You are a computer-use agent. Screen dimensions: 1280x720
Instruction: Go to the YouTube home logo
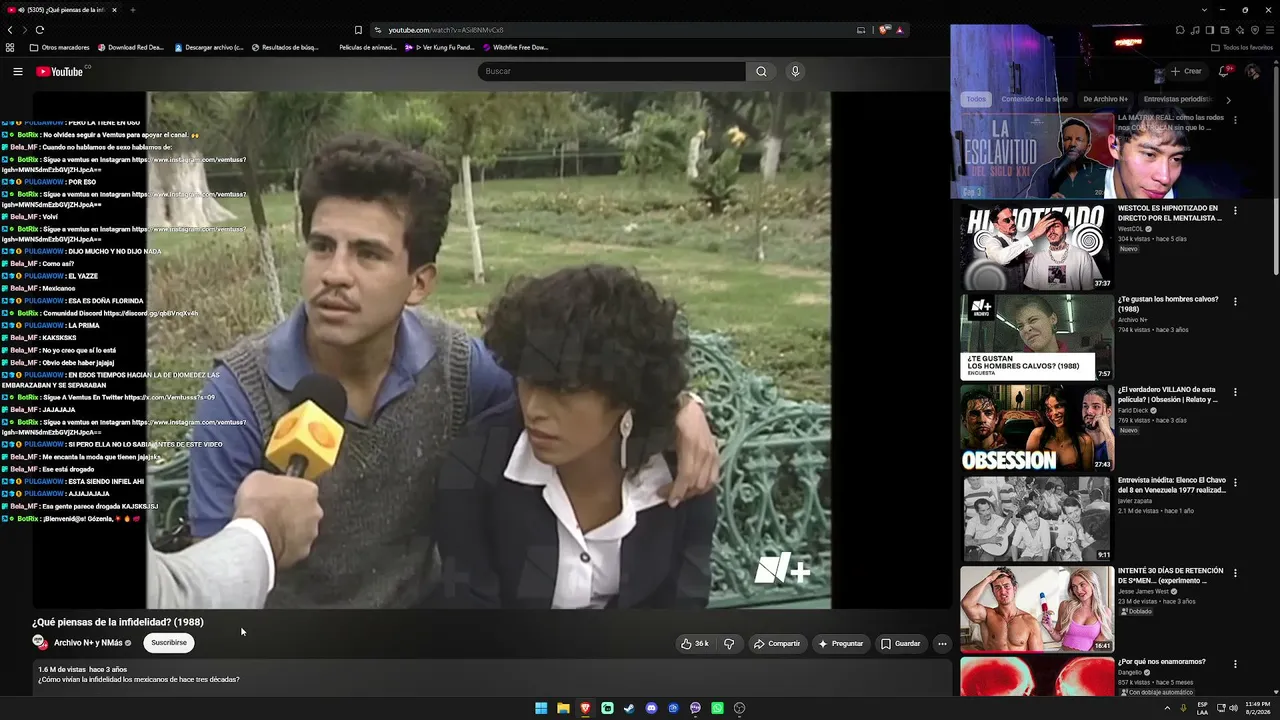(61, 71)
